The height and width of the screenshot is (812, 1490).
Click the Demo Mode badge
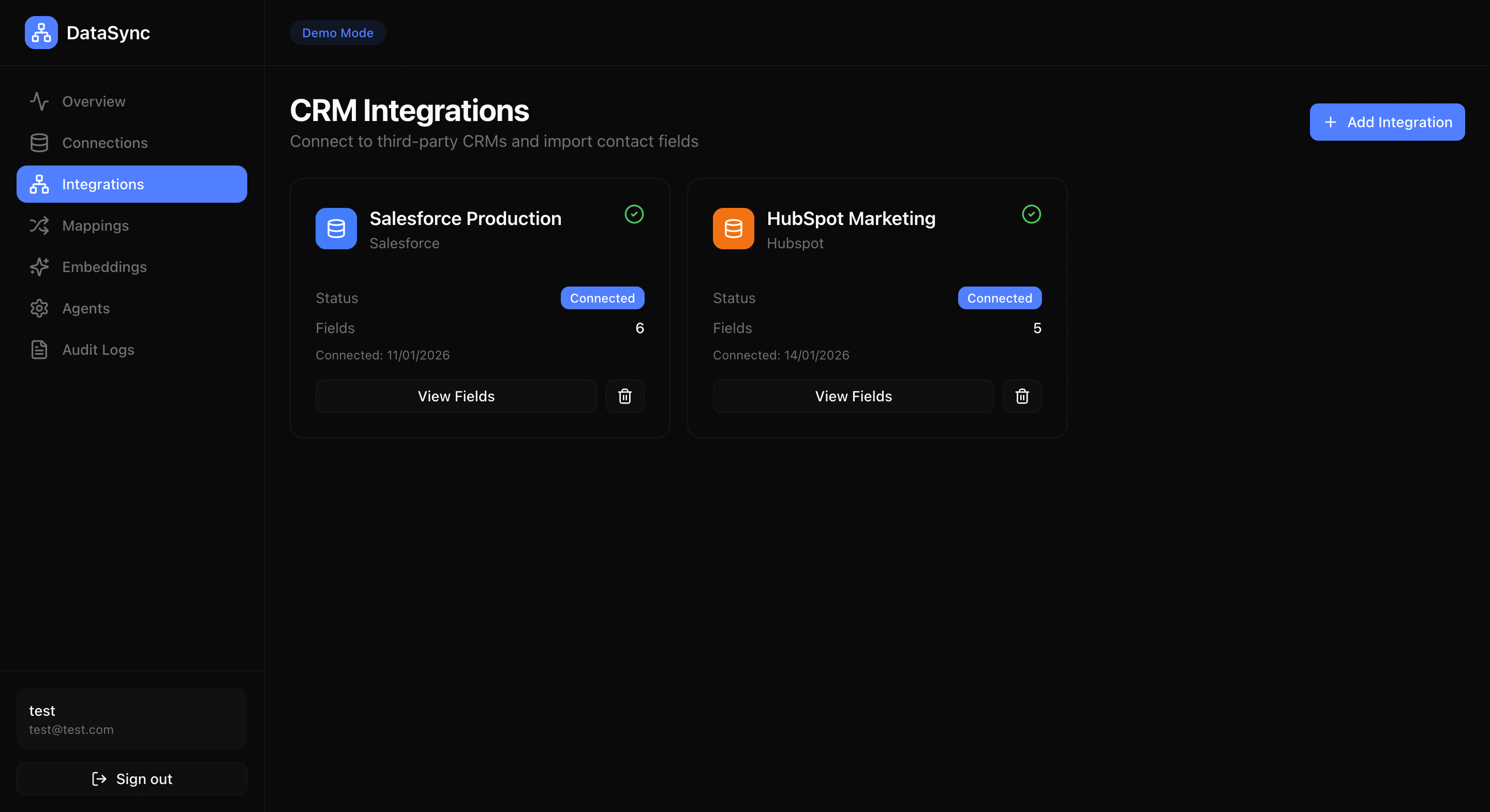point(337,33)
